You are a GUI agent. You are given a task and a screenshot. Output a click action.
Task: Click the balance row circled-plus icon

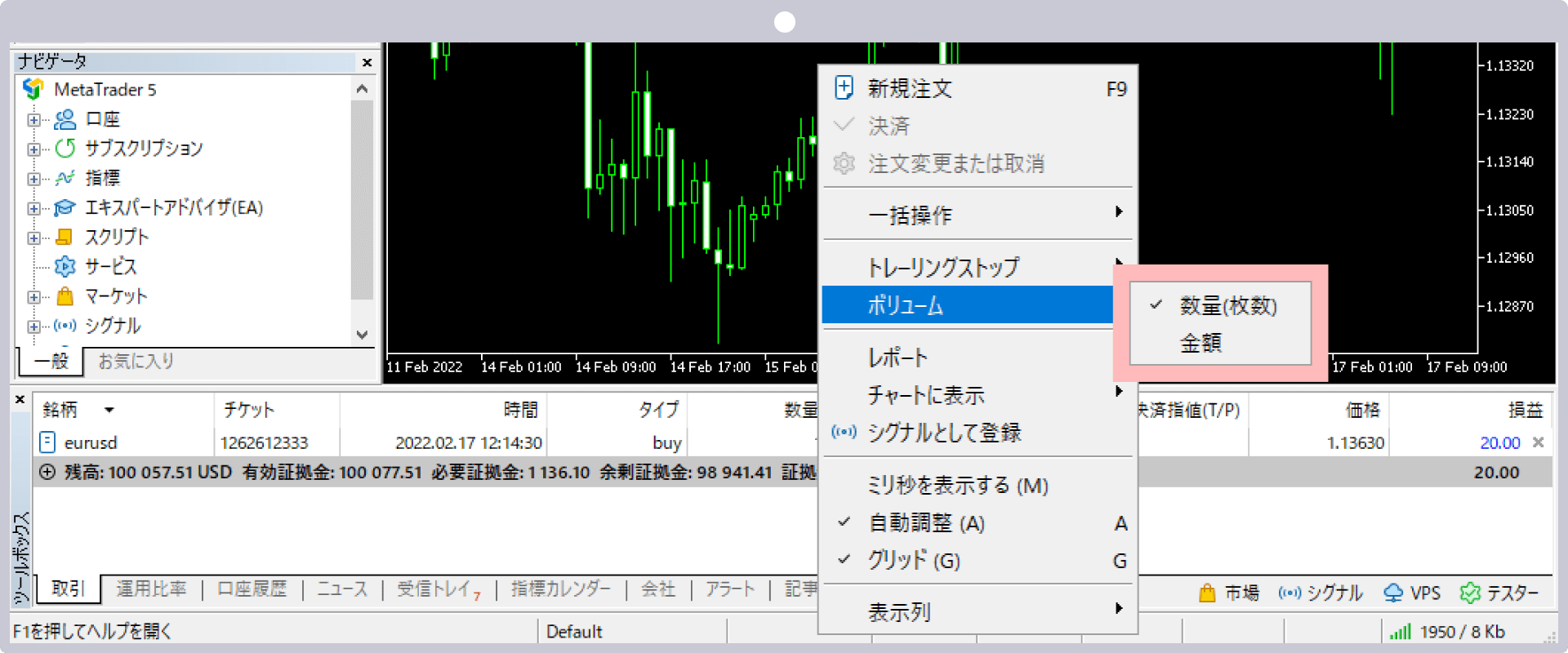pyautogui.click(x=47, y=472)
